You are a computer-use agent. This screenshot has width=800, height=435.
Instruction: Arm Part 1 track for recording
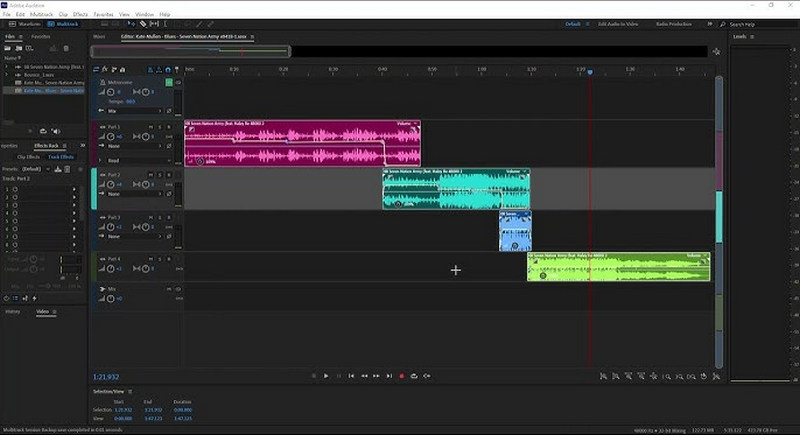tap(169, 126)
